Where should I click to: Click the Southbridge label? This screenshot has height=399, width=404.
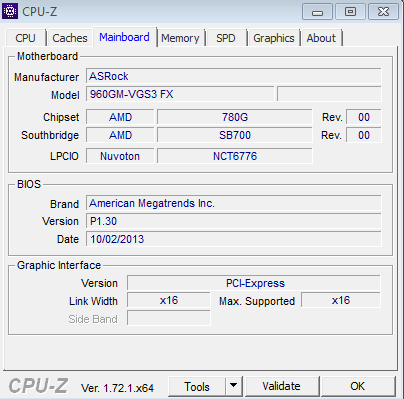[50, 135]
